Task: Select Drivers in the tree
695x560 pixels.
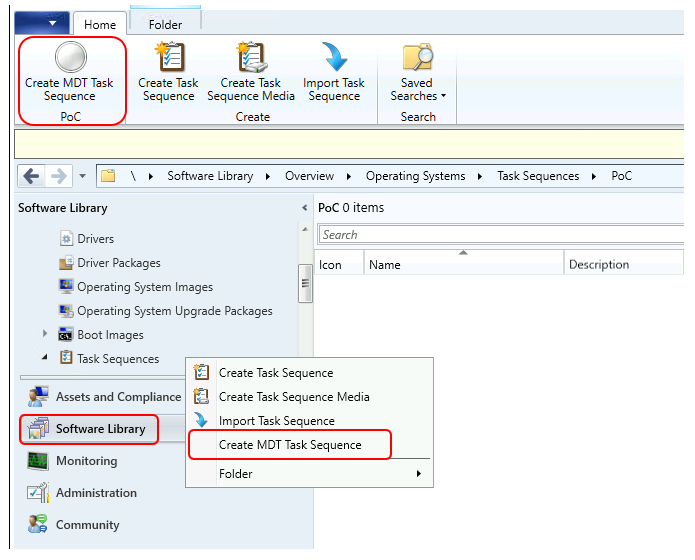Action: [95, 239]
